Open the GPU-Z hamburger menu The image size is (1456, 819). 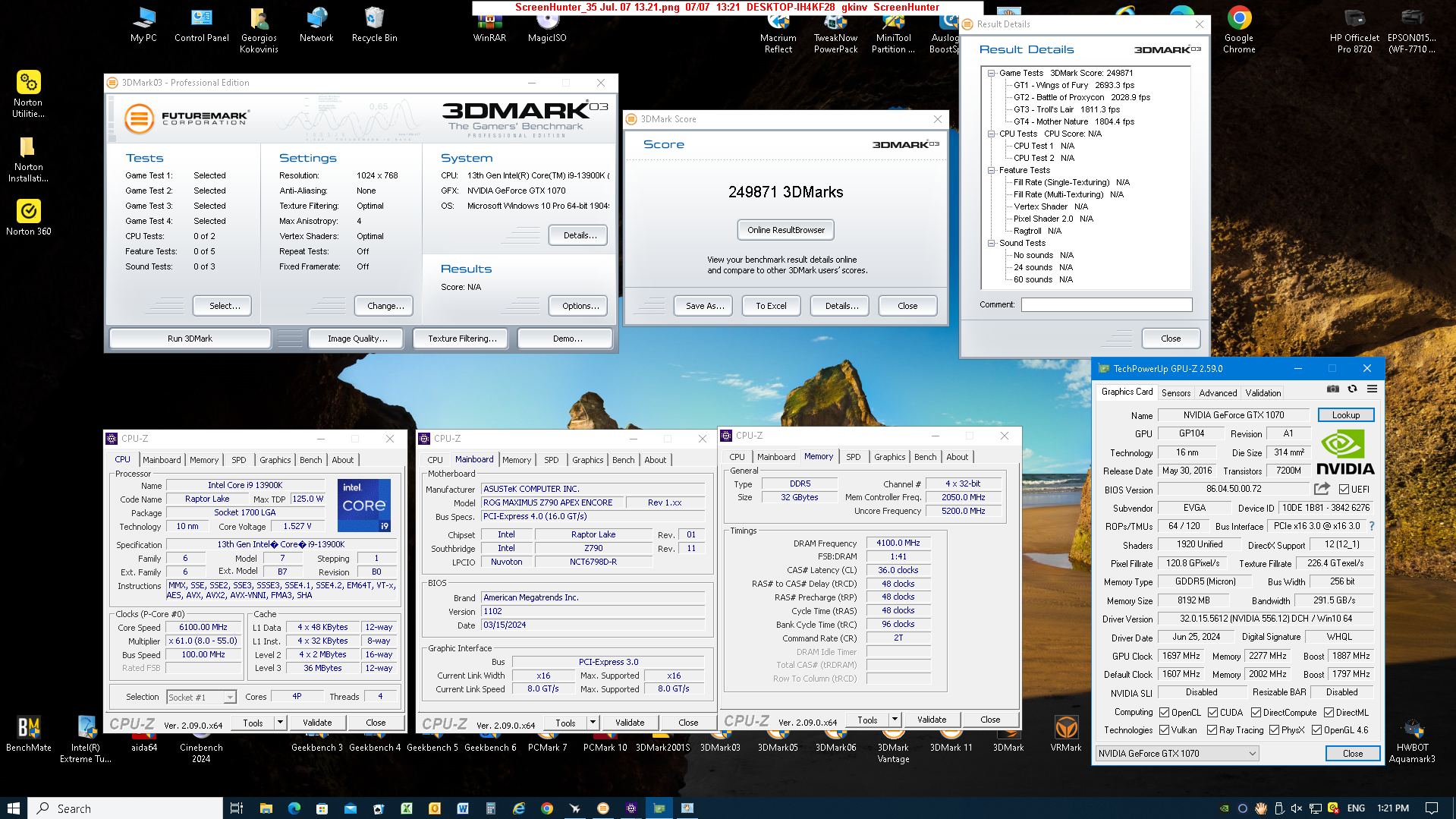[x=1372, y=389]
